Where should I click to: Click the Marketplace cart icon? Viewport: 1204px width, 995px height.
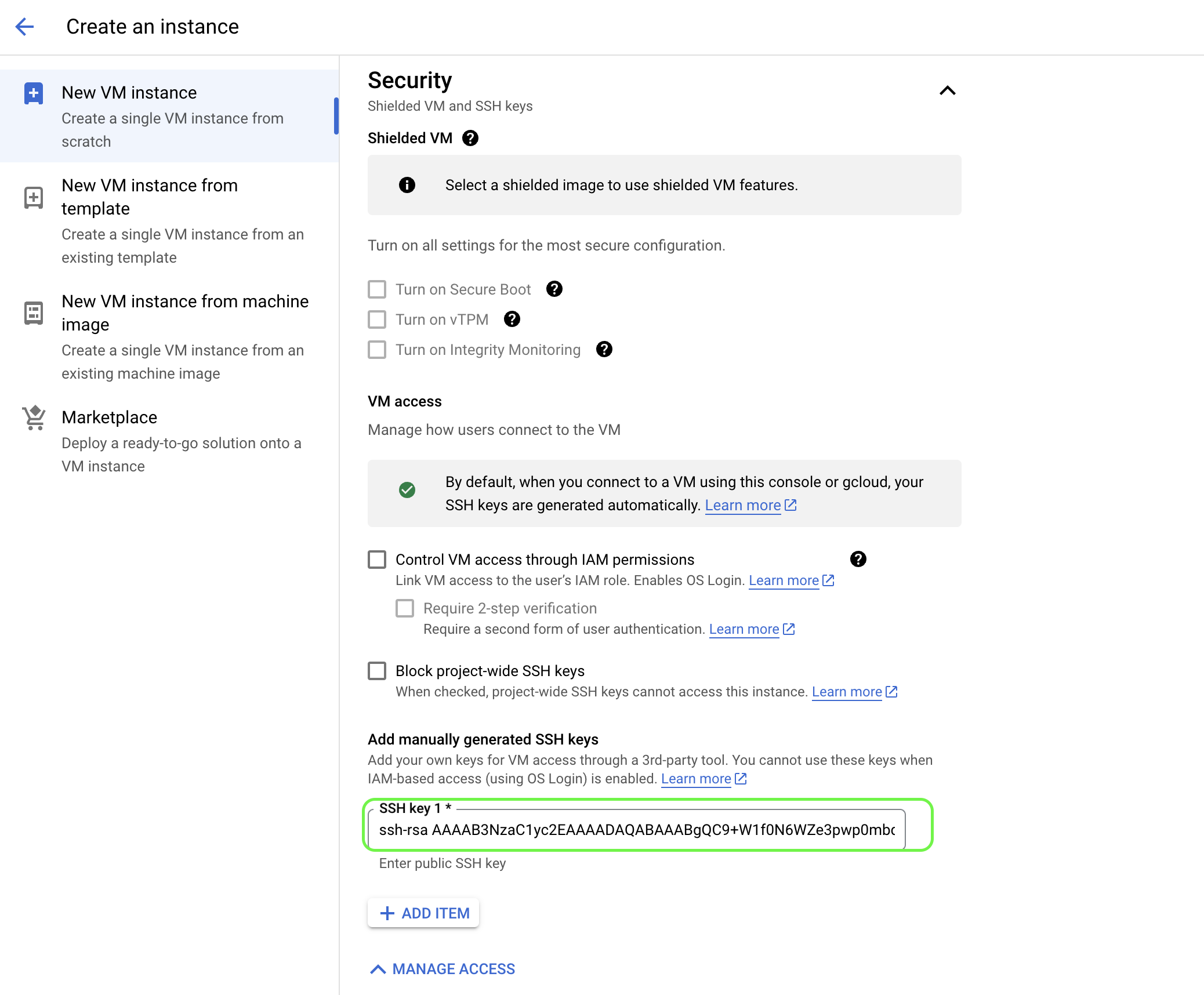[x=34, y=417]
